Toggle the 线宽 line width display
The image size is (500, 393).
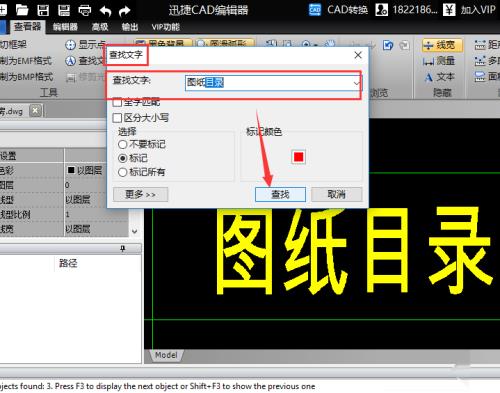pyautogui.click(x=442, y=45)
